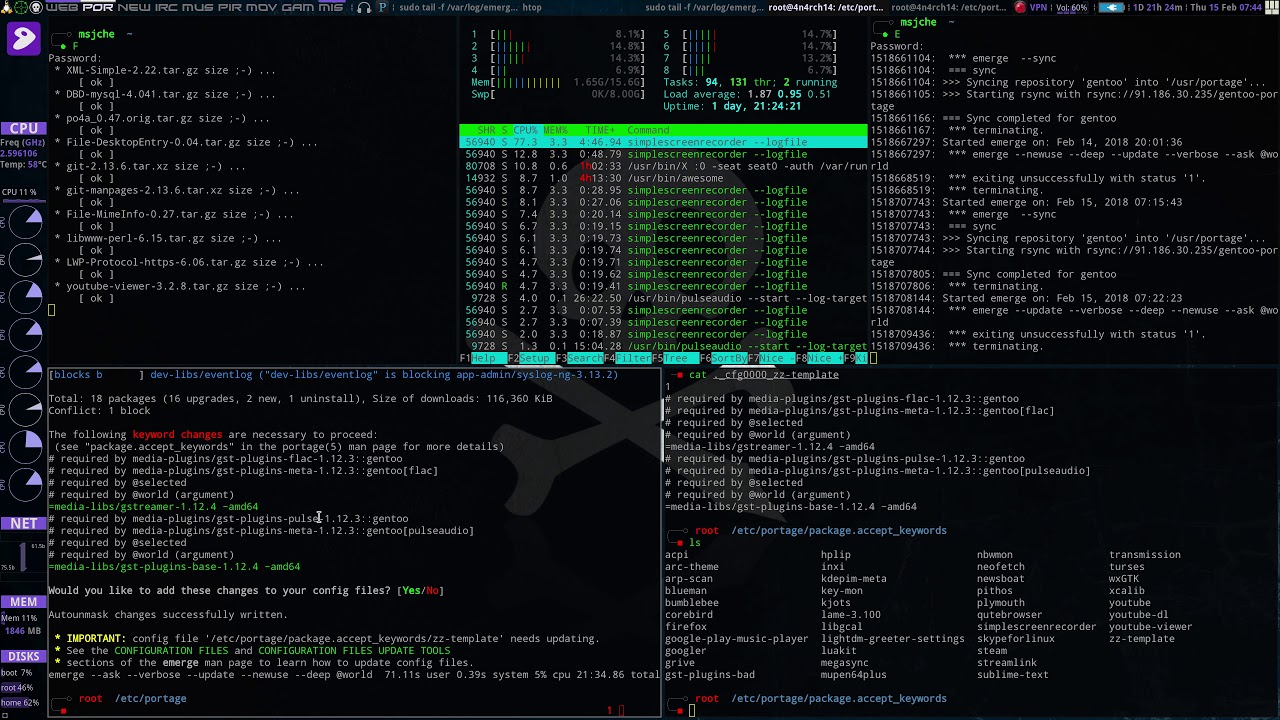Sort htop by the CPU% column header
1280x720 pixels.
tap(525, 130)
